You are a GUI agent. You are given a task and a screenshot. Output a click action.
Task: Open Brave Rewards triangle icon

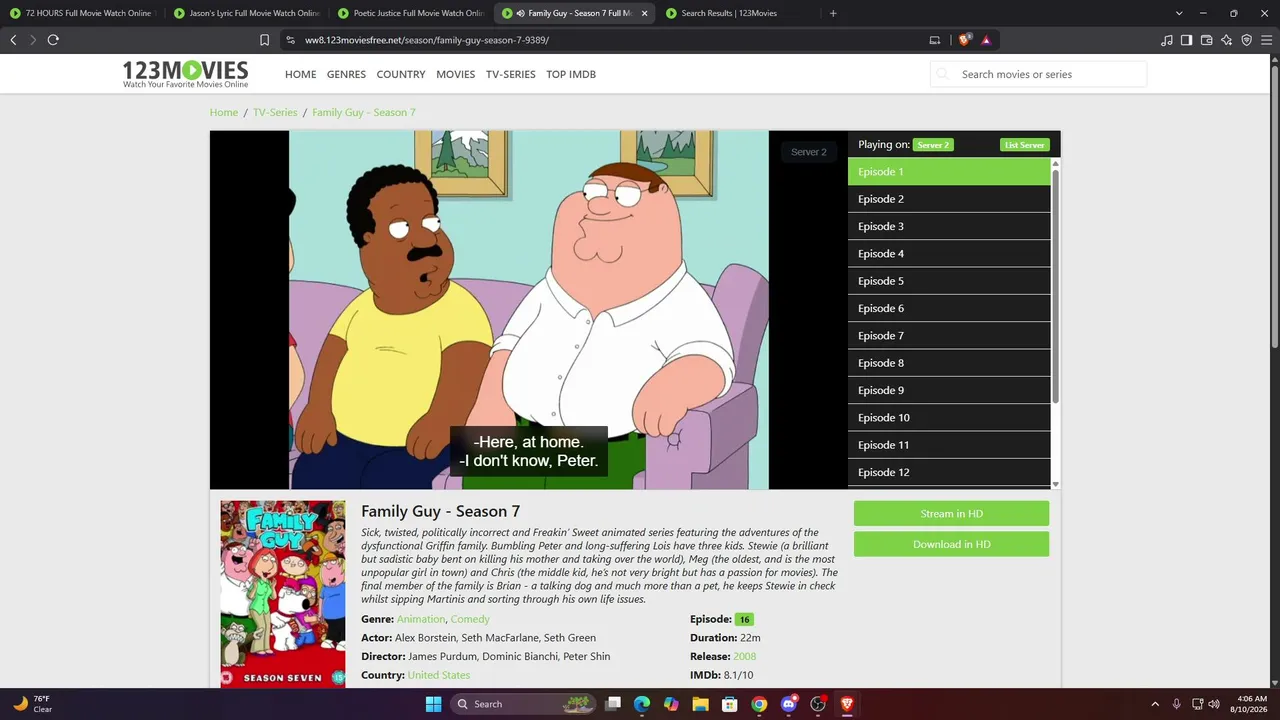[x=986, y=40]
